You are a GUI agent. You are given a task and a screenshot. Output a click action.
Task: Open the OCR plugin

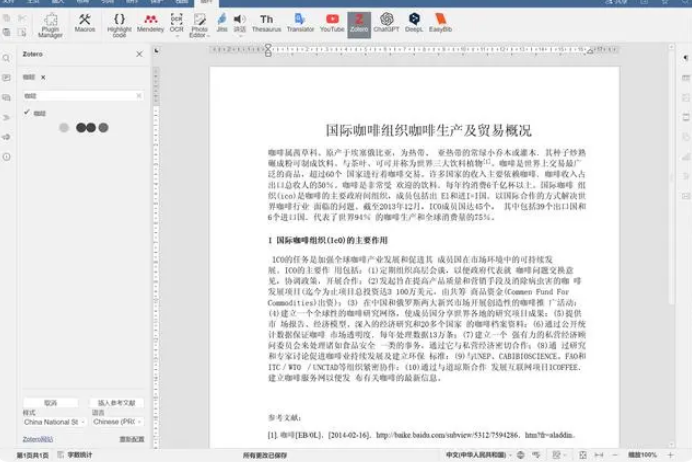coord(177,23)
